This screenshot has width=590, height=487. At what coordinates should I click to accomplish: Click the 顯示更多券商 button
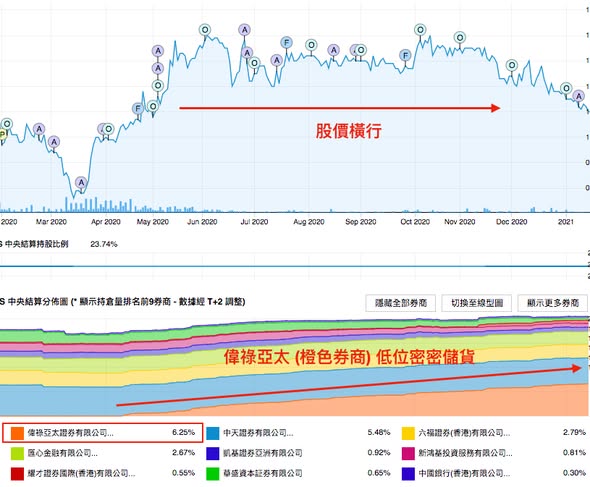point(552,303)
